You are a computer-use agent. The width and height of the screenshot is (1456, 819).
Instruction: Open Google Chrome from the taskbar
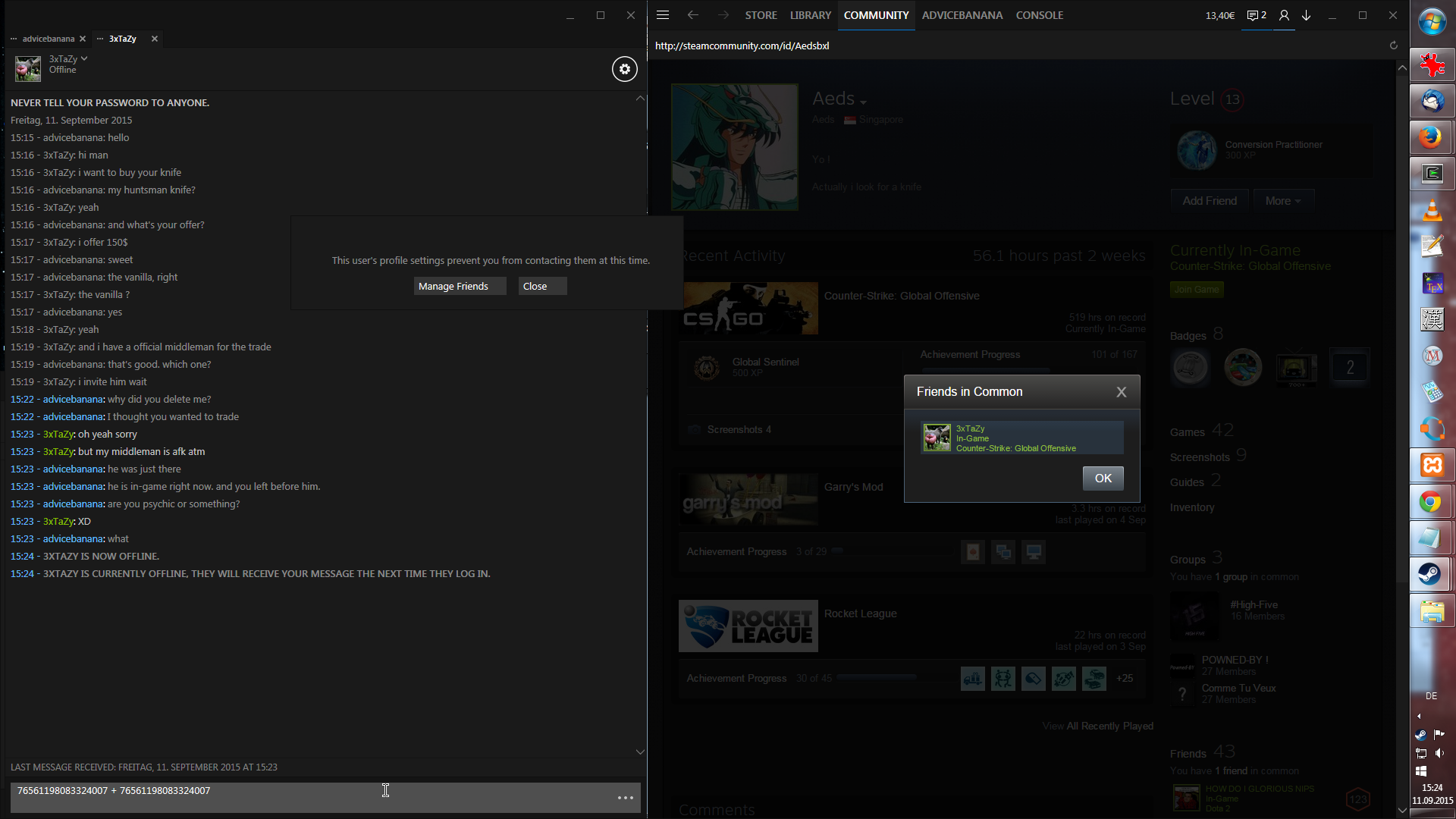(x=1431, y=502)
